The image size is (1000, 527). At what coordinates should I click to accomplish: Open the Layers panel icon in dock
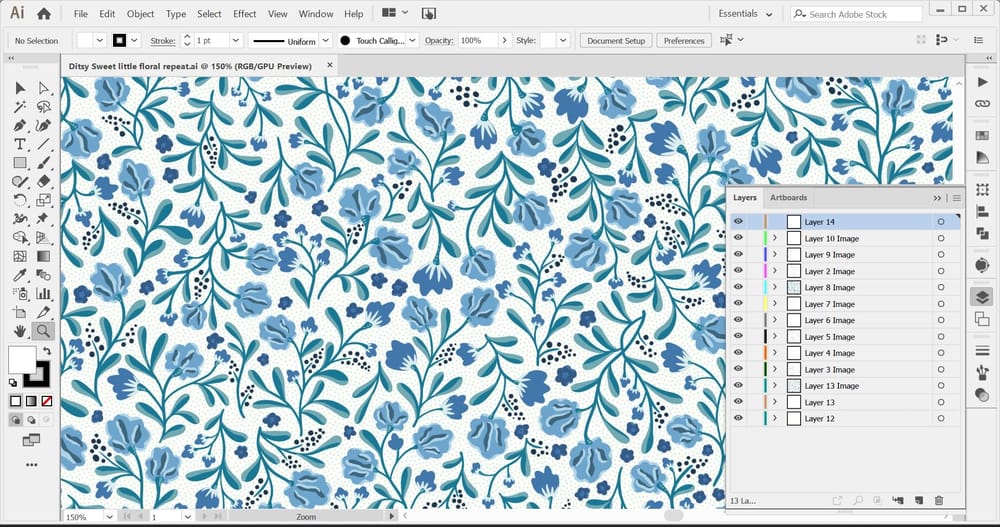(982, 297)
